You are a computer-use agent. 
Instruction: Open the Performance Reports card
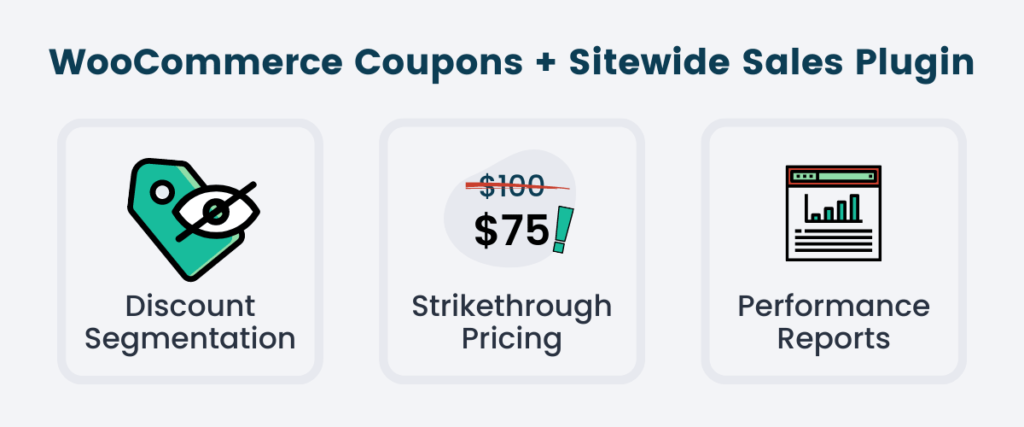coord(834,251)
